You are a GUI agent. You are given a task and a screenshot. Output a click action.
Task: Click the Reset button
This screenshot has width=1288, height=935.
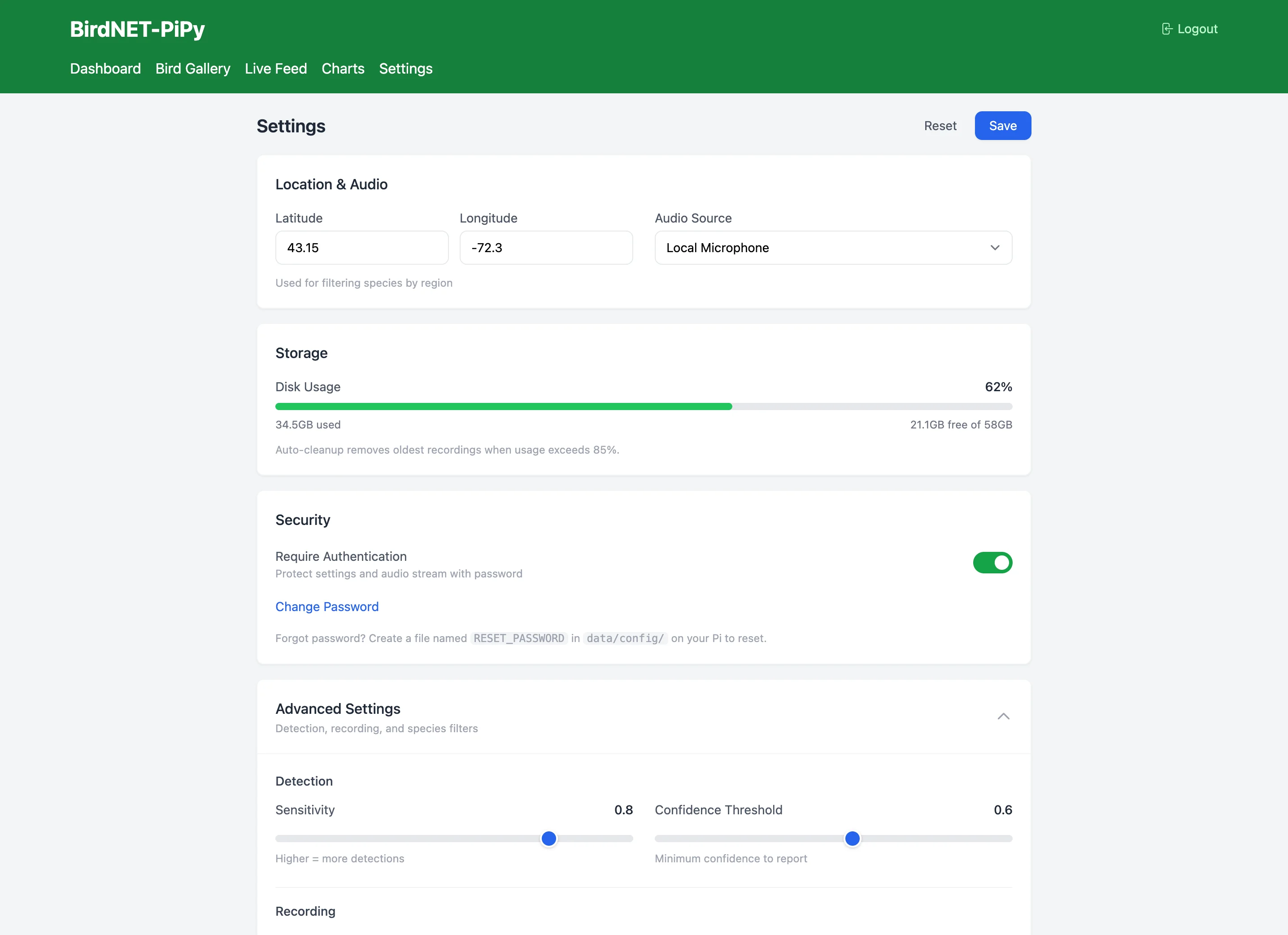[939, 126]
